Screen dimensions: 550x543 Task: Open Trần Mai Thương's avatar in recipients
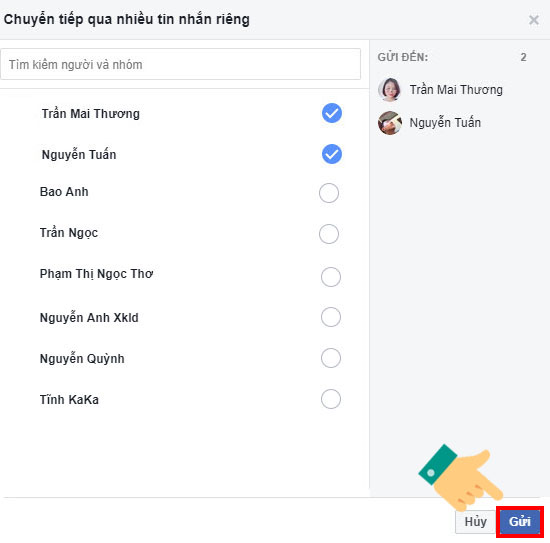tap(389, 89)
